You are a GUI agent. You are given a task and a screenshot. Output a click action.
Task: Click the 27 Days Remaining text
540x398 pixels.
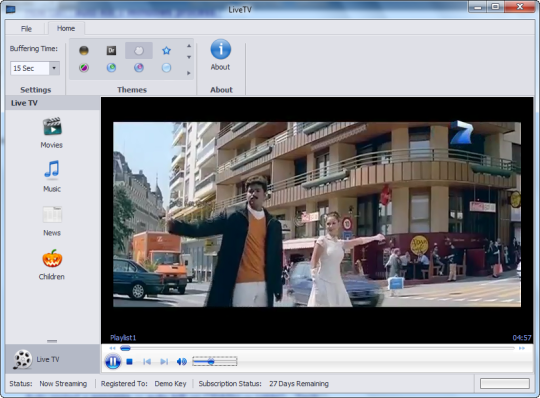pos(299,384)
